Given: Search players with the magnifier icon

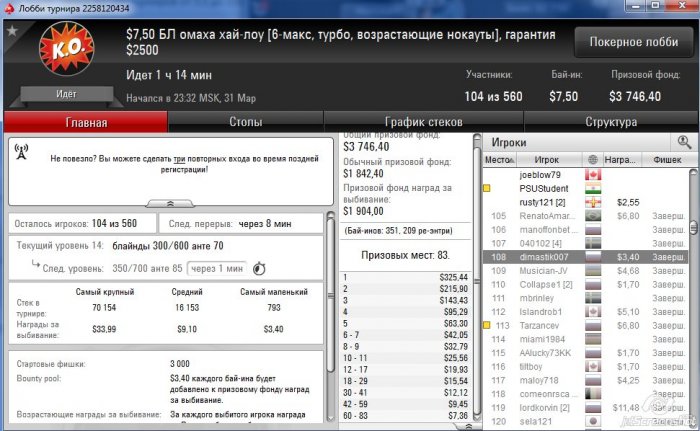Looking at the screenshot, I should (x=684, y=142).
